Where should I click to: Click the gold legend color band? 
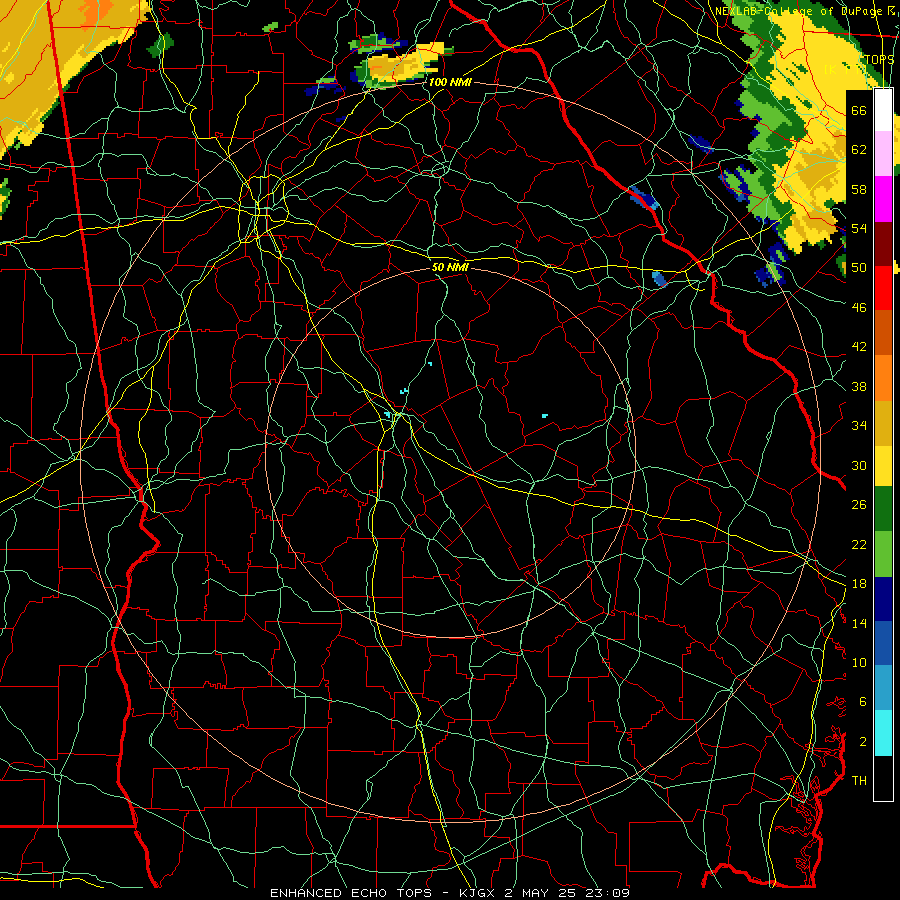click(883, 423)
